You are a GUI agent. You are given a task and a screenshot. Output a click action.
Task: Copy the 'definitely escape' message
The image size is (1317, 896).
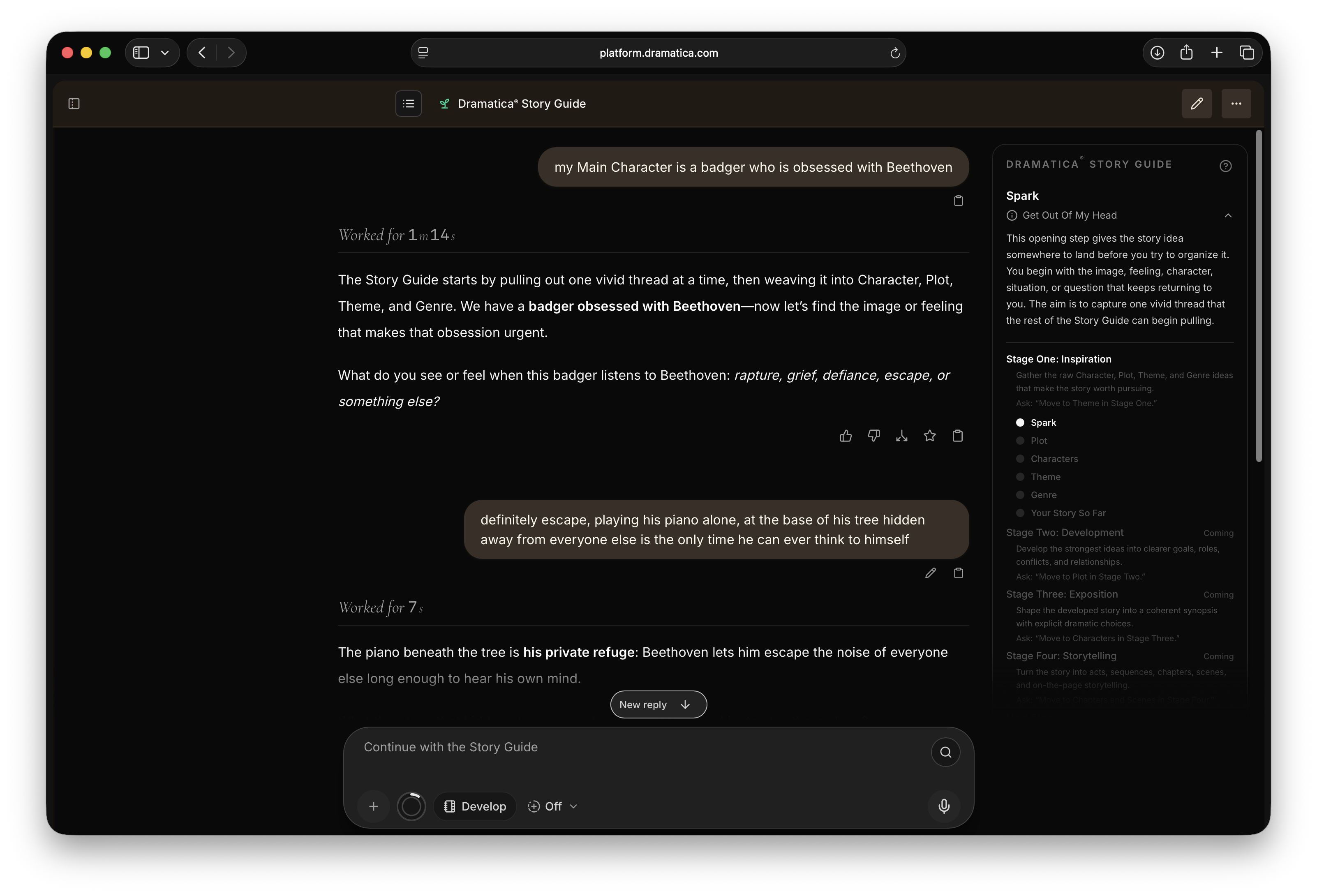pos(958,573)
